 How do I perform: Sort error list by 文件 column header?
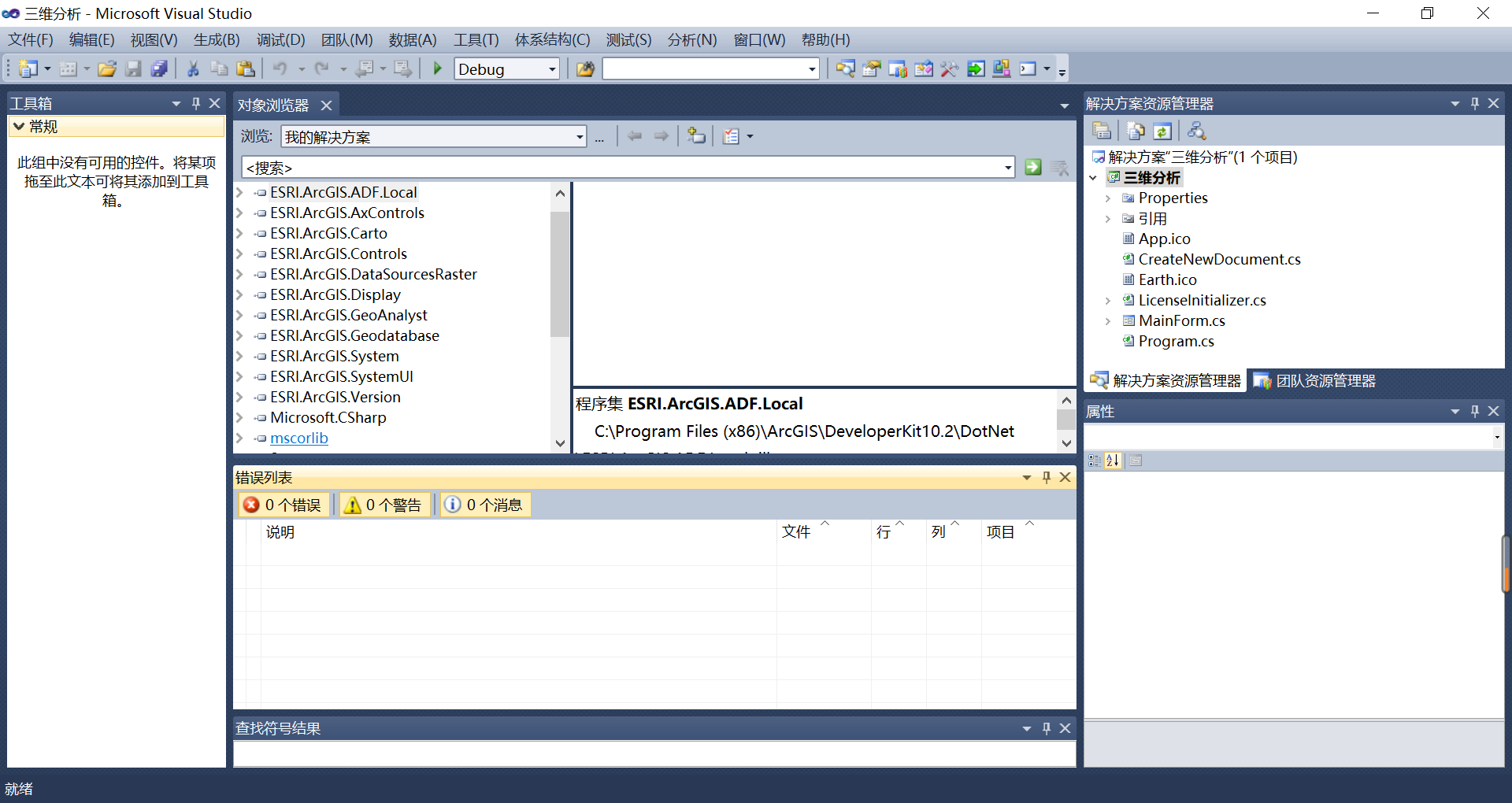point(824,531)
